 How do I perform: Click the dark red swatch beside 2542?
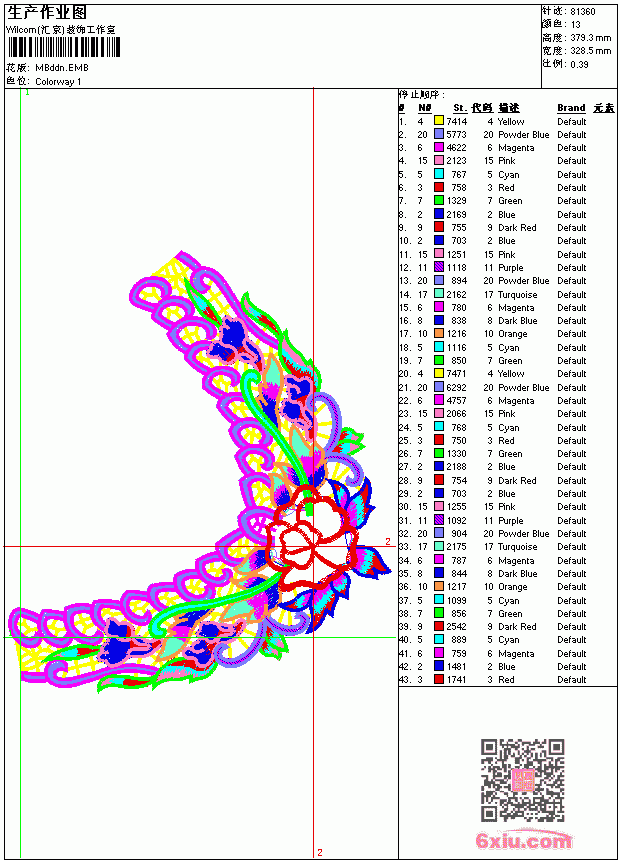coord(439,626)
